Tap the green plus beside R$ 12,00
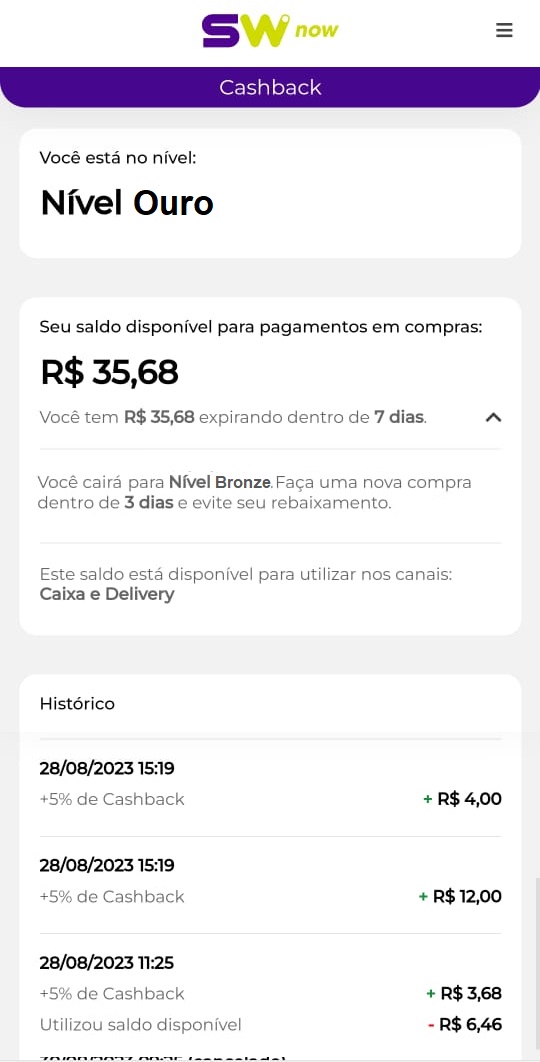This screenshot has height=1062, width=540. 423,897
